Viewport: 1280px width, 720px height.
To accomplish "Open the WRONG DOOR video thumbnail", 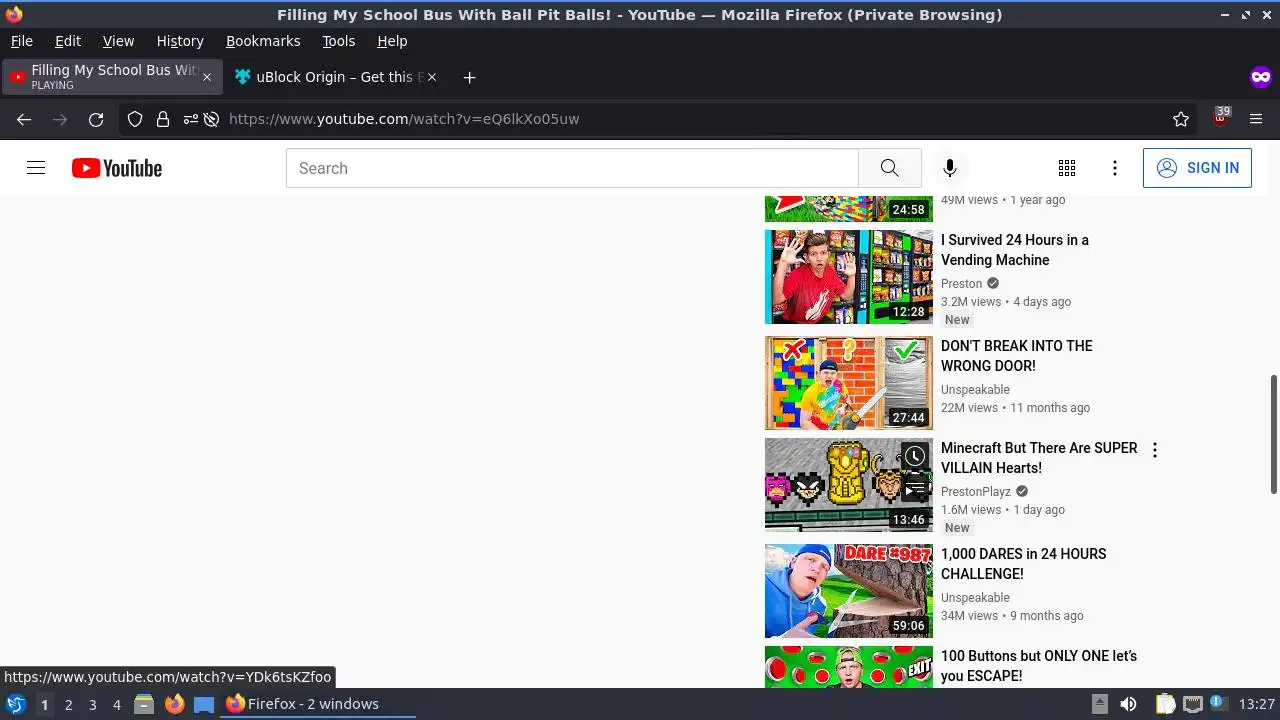I will click(849, 383).
